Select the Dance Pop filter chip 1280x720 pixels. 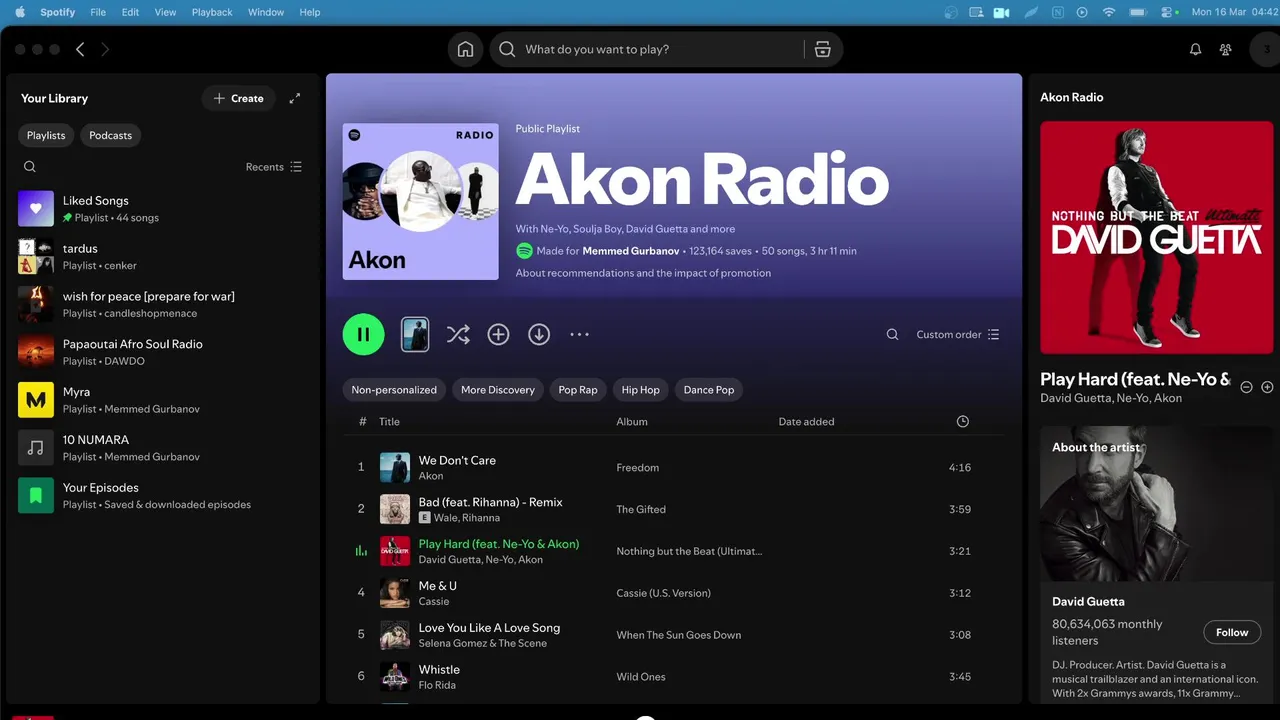click(709, 390)
